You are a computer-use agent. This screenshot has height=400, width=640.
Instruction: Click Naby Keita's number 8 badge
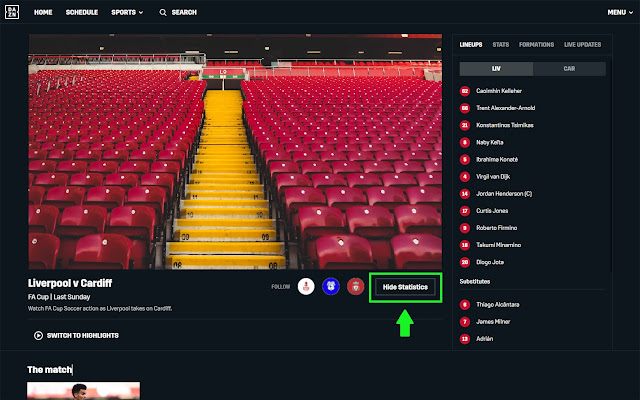464,142
